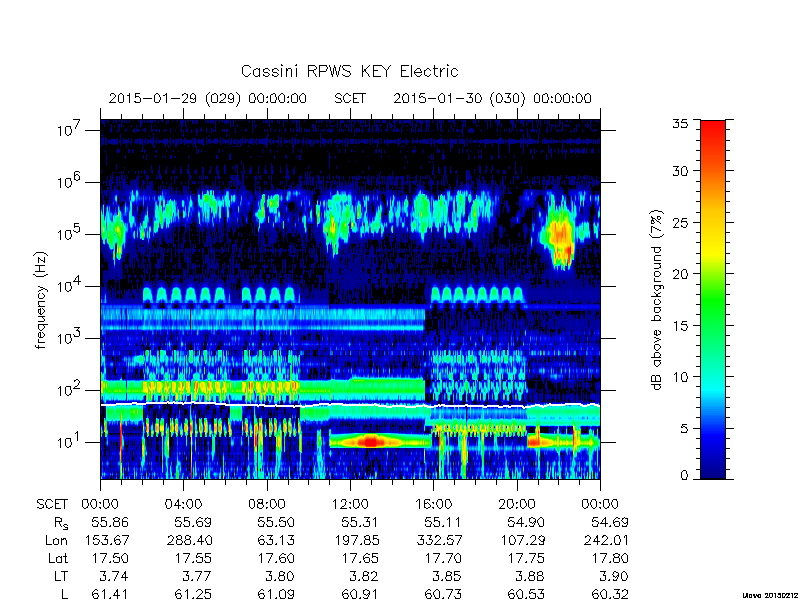Click the green middle section of the colorbar
The image size is (800, 600).
[x=713, y=300]
